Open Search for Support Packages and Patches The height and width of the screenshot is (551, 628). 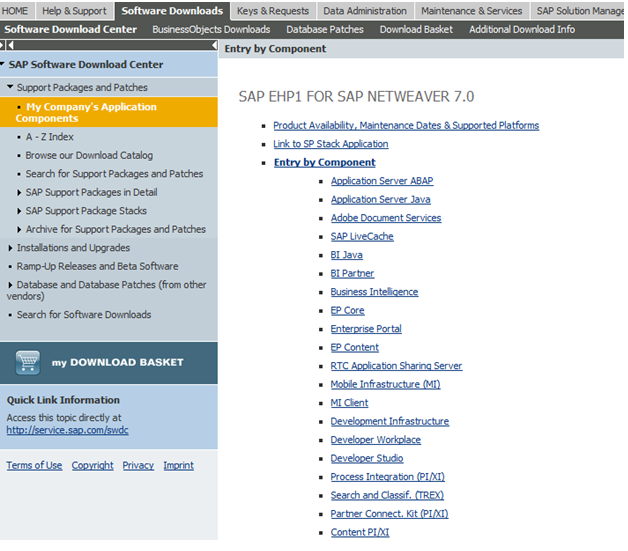pos(114,174)
